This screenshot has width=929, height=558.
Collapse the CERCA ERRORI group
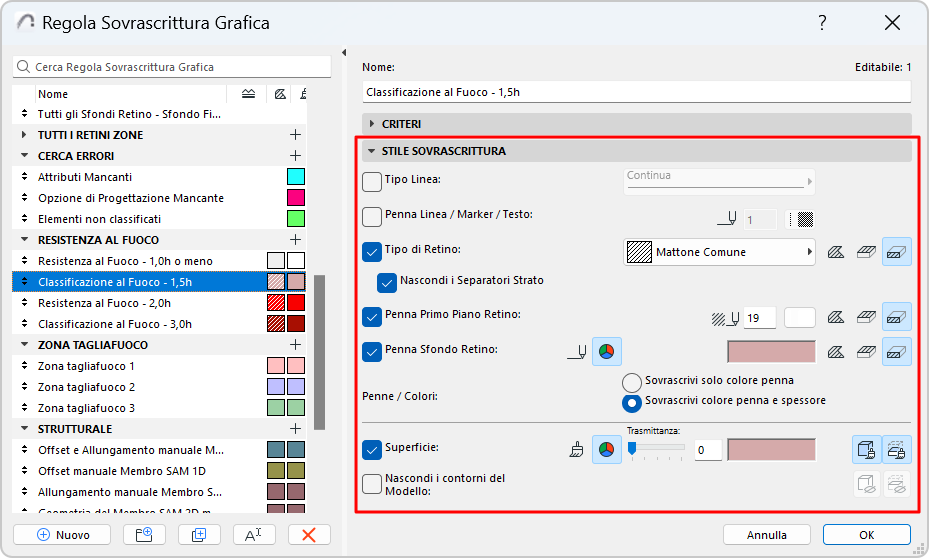24,155
